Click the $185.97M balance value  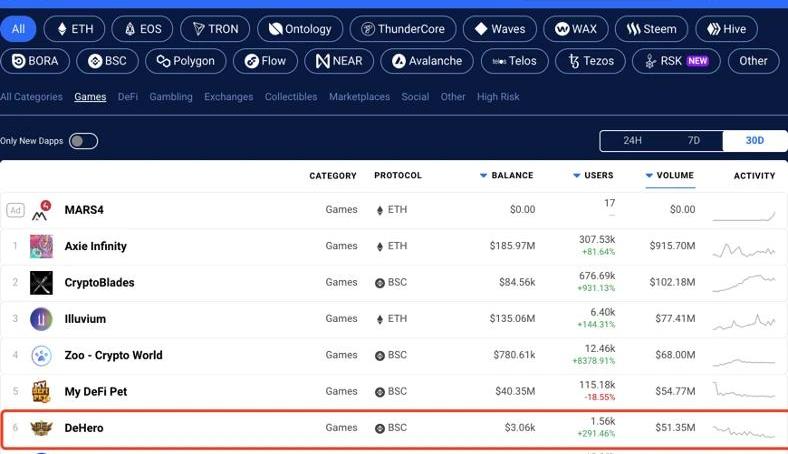coord(512,246)
